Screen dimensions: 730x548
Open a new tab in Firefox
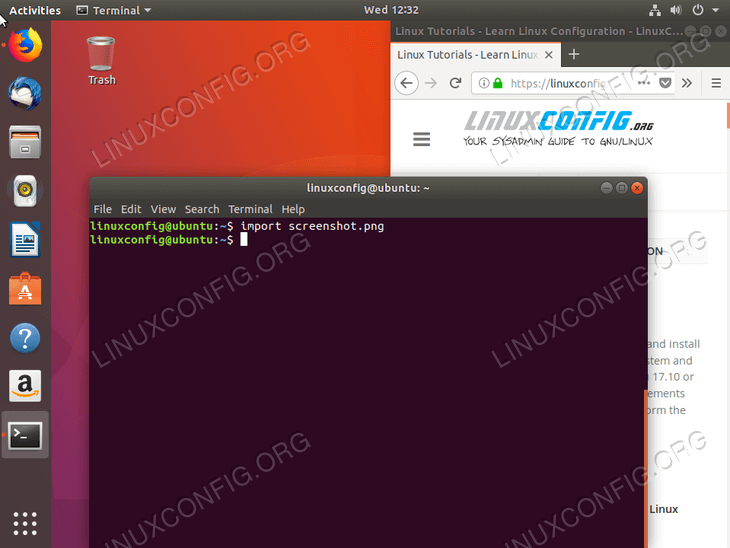tap(574, 54)
